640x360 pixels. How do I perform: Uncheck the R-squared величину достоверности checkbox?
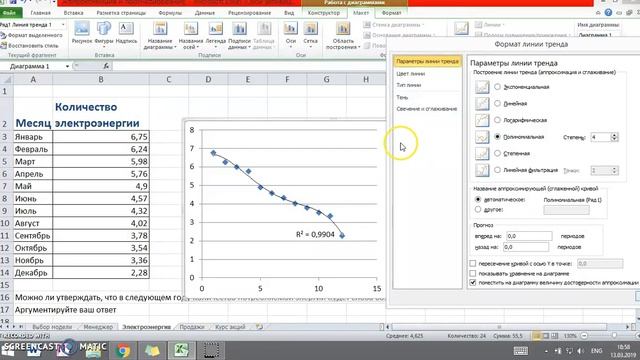click(473, 282)
